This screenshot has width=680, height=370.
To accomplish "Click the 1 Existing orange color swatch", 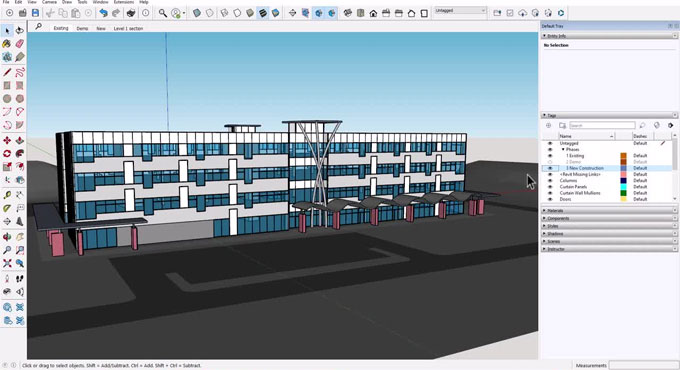I will (x=623, y=156).
